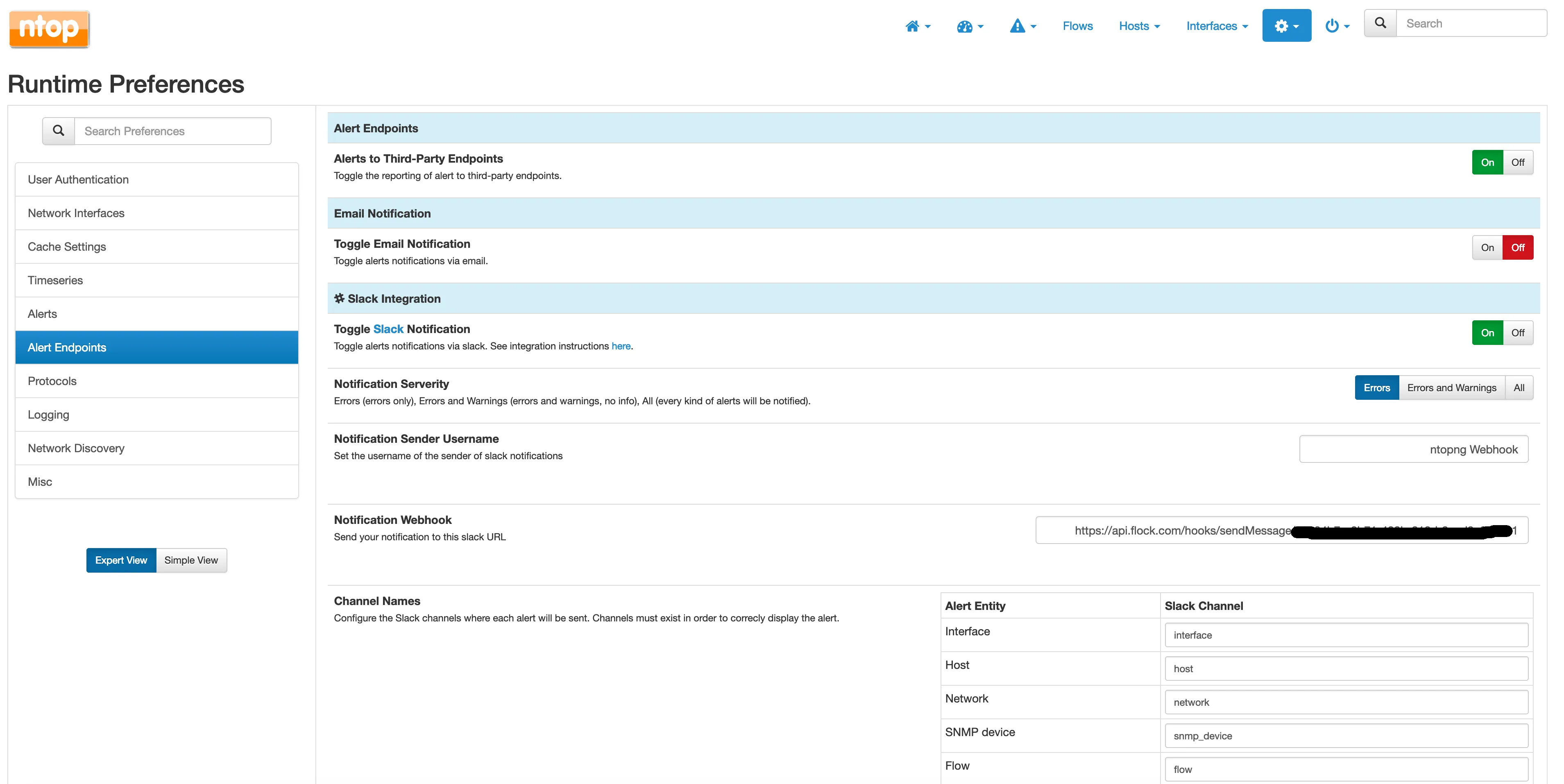1564x784 pixels.
Task: Focus the Search Preferences field
Action: click(172, 131)
